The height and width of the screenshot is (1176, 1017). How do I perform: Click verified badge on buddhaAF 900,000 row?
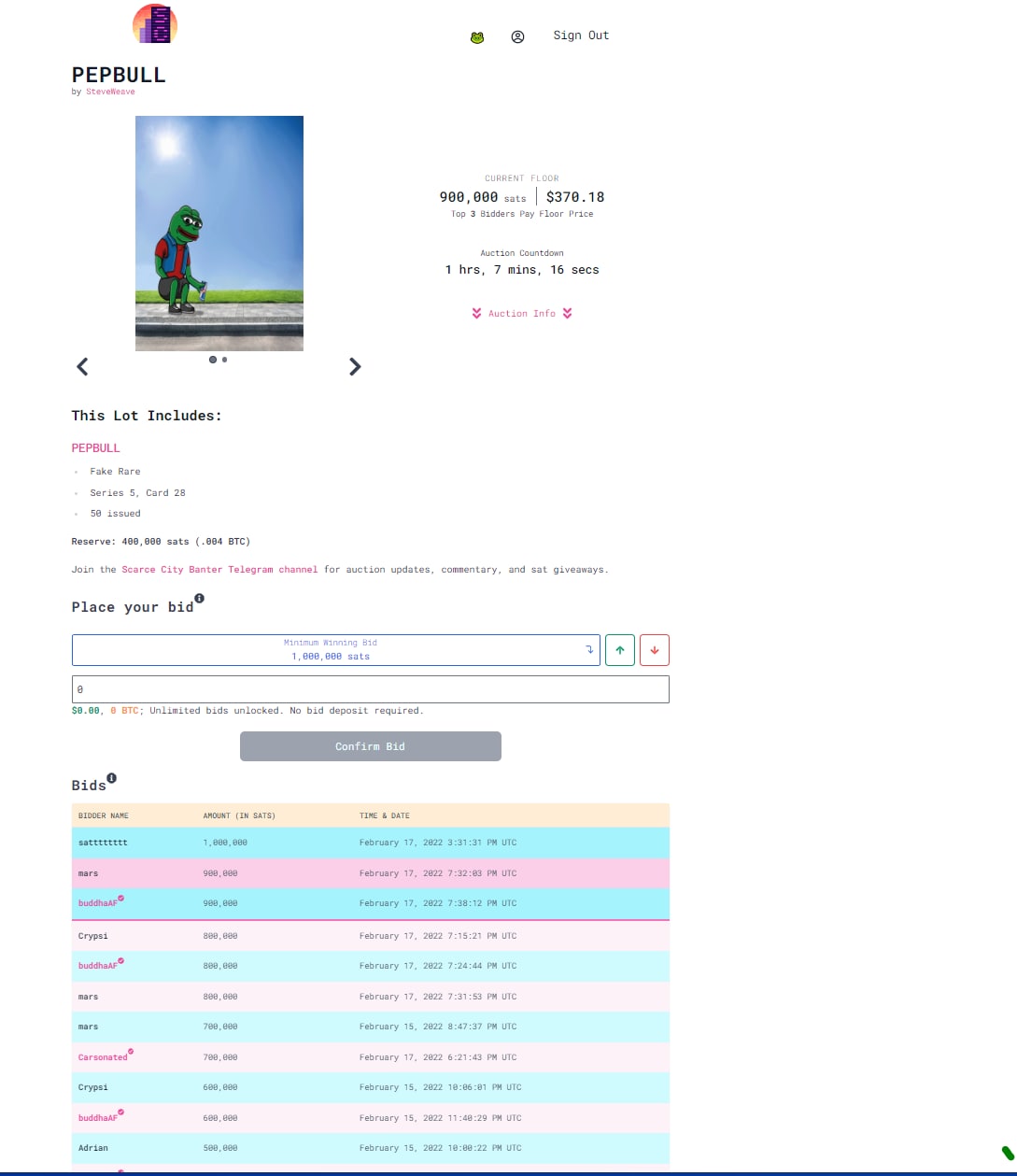121,899
